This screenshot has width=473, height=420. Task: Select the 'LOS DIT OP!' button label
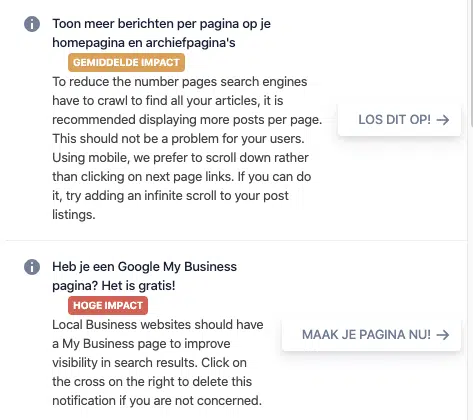tap(394, 120)
